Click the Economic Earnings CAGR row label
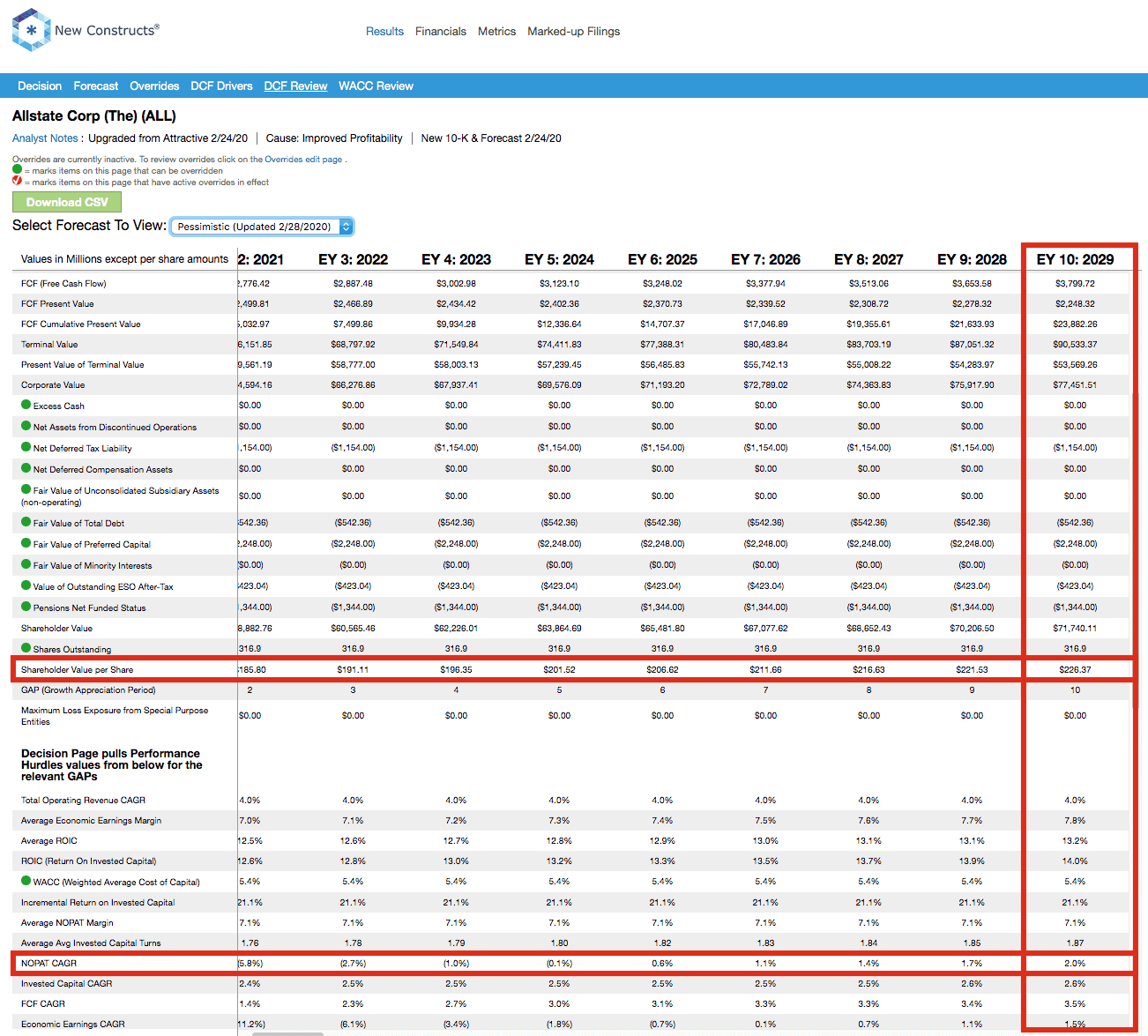 pos(73,1025)
